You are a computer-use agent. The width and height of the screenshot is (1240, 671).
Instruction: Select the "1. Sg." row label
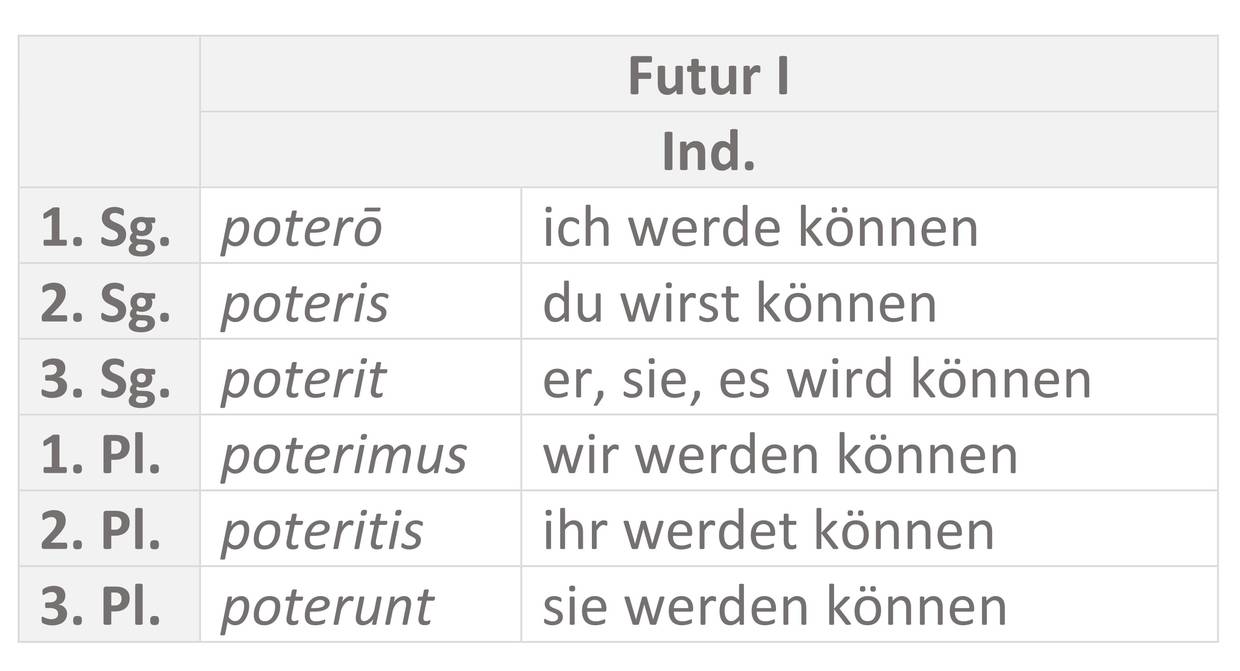(105, 228)
